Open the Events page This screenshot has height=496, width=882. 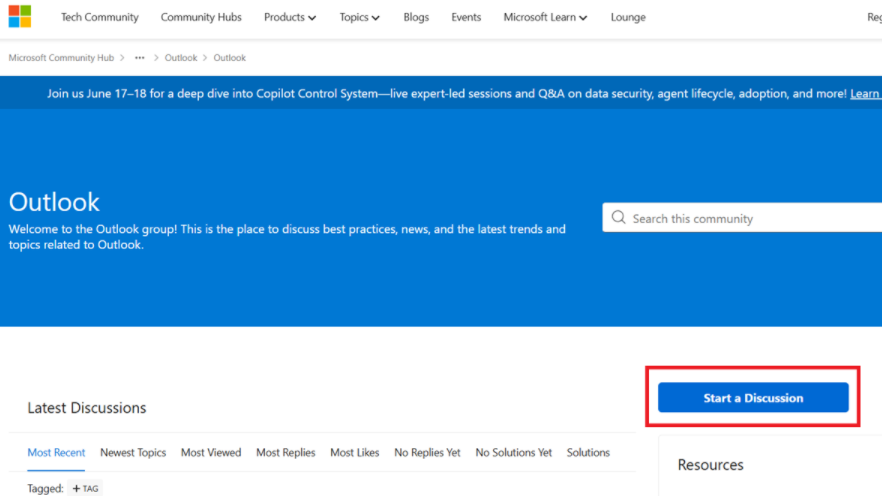[x=466, y=17]
